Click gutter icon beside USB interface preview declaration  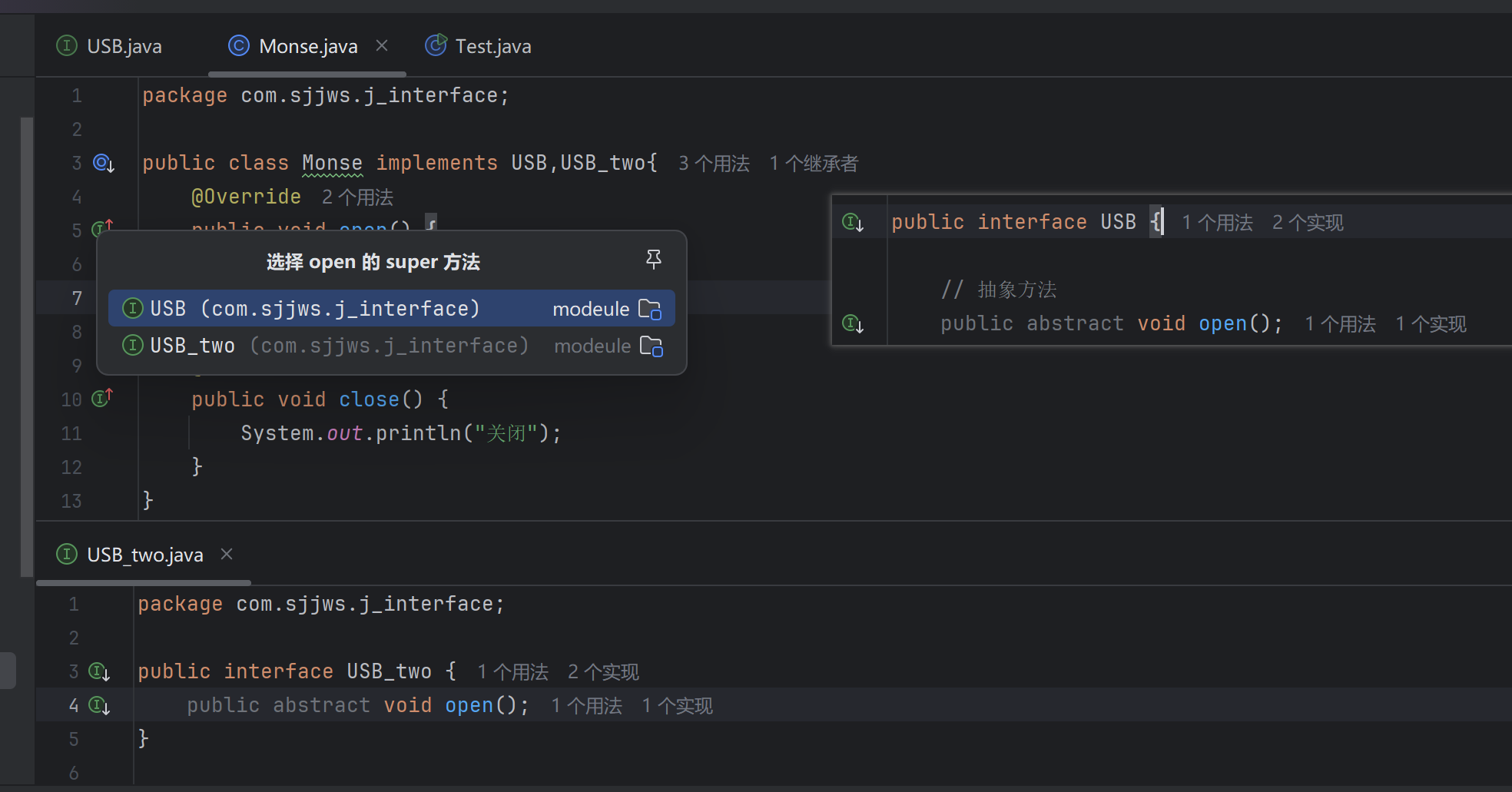(852, 223)
